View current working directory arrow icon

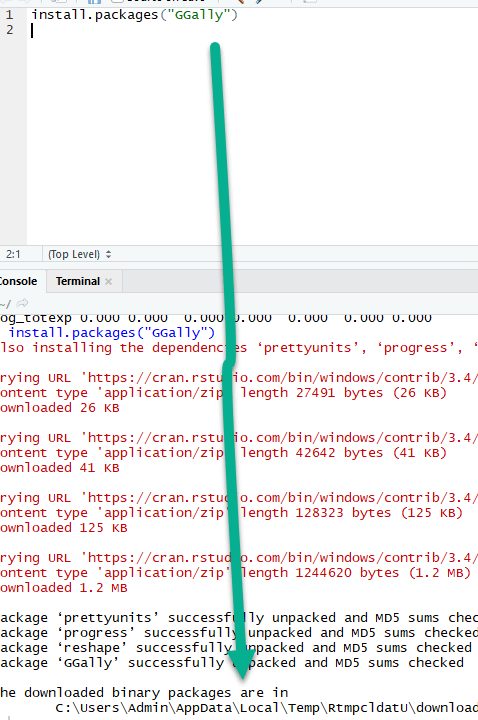22,303
